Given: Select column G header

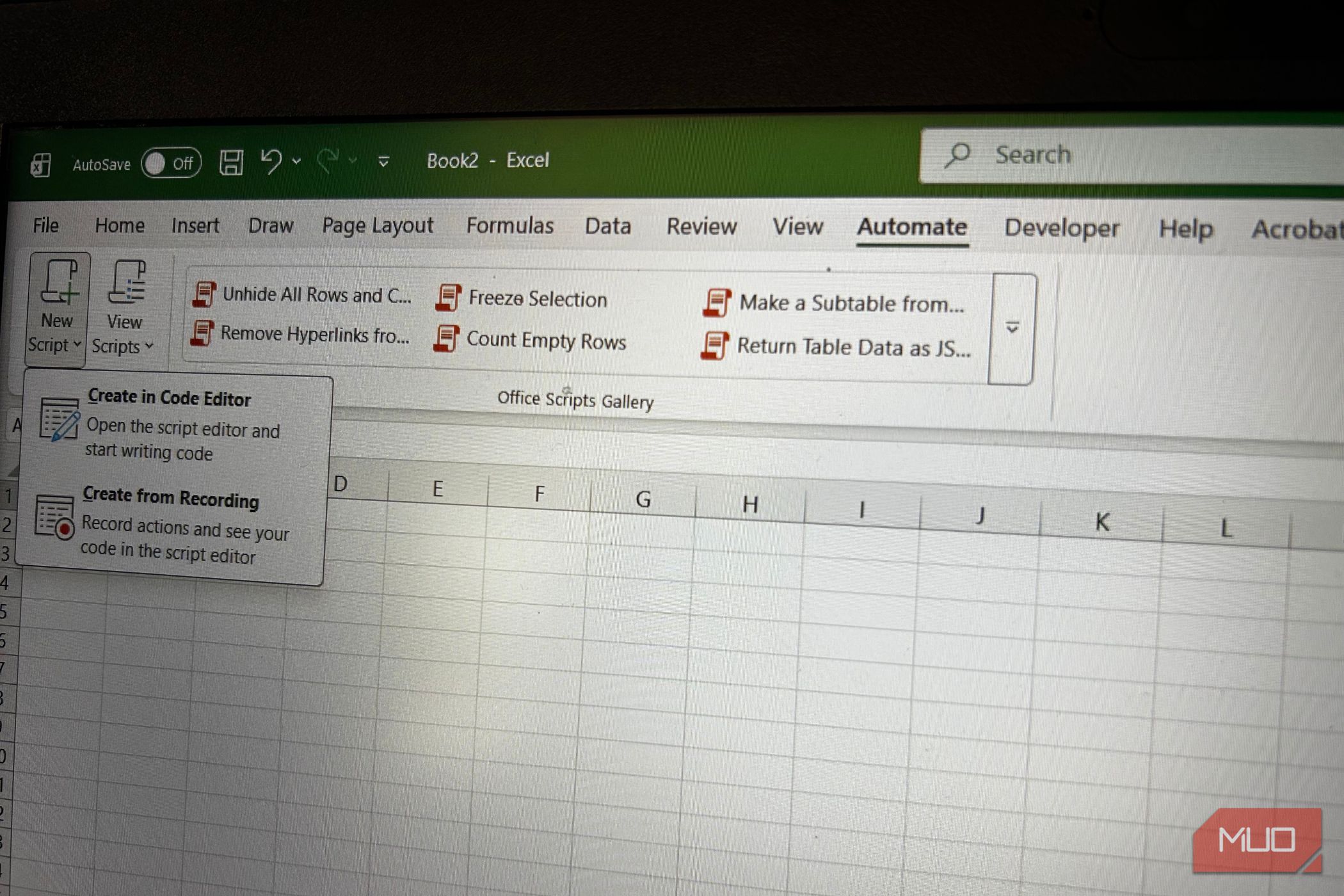Looking at the screenshot, I should [x=643, y=499].
